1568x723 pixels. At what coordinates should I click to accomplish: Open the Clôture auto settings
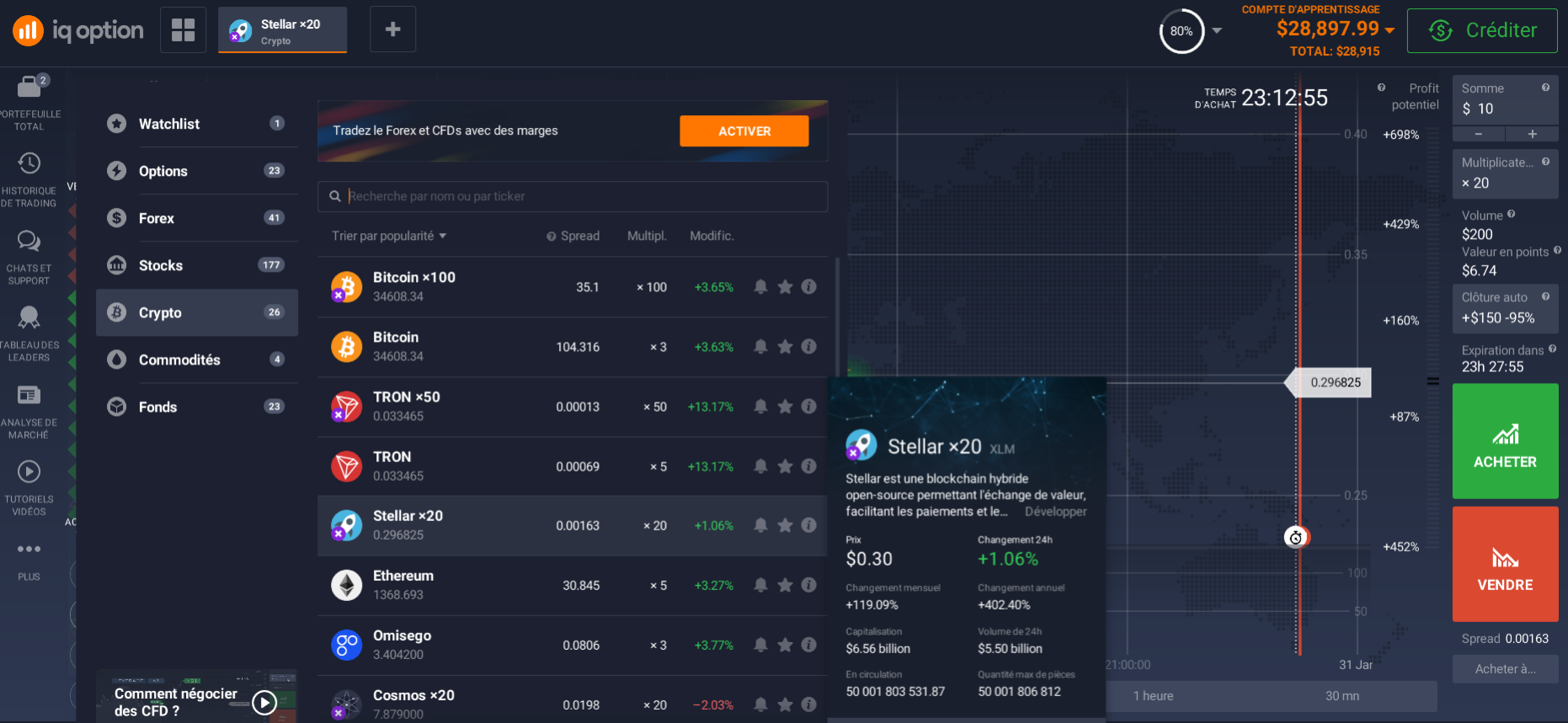point(1505,309)
